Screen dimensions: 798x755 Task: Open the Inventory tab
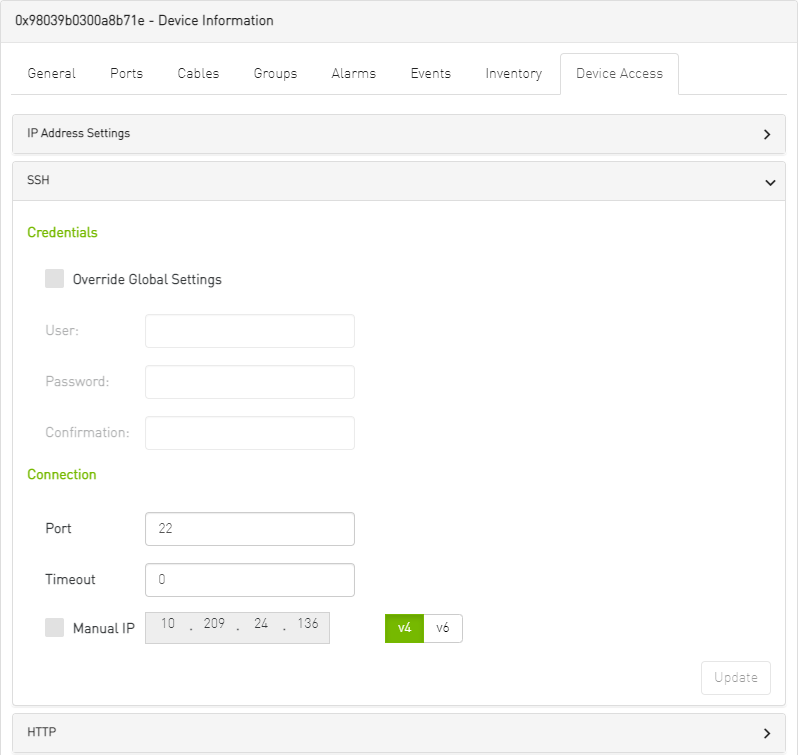513,74
